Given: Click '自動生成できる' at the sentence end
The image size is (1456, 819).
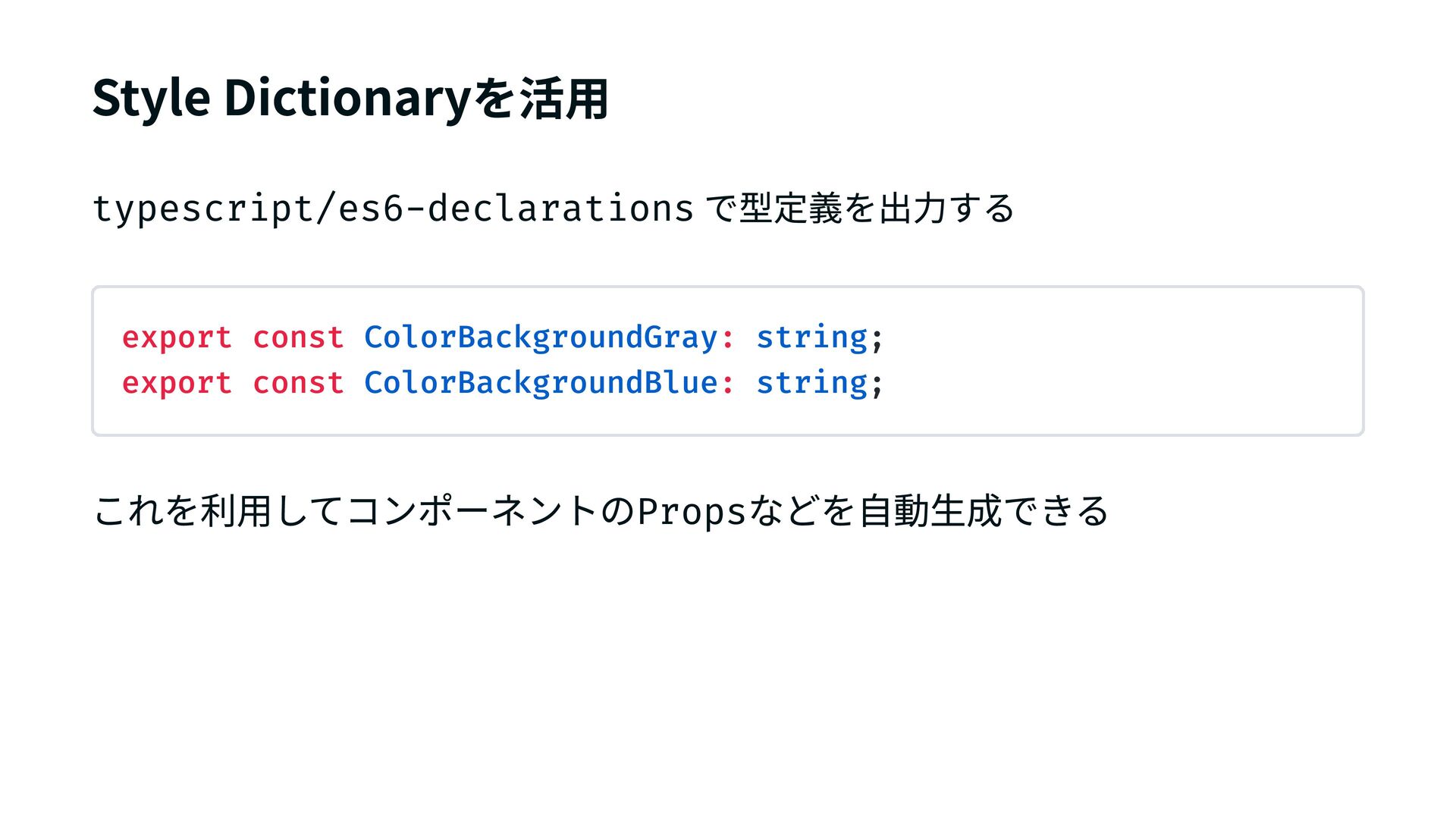Looking at the screenshot, I should [984, 510].
